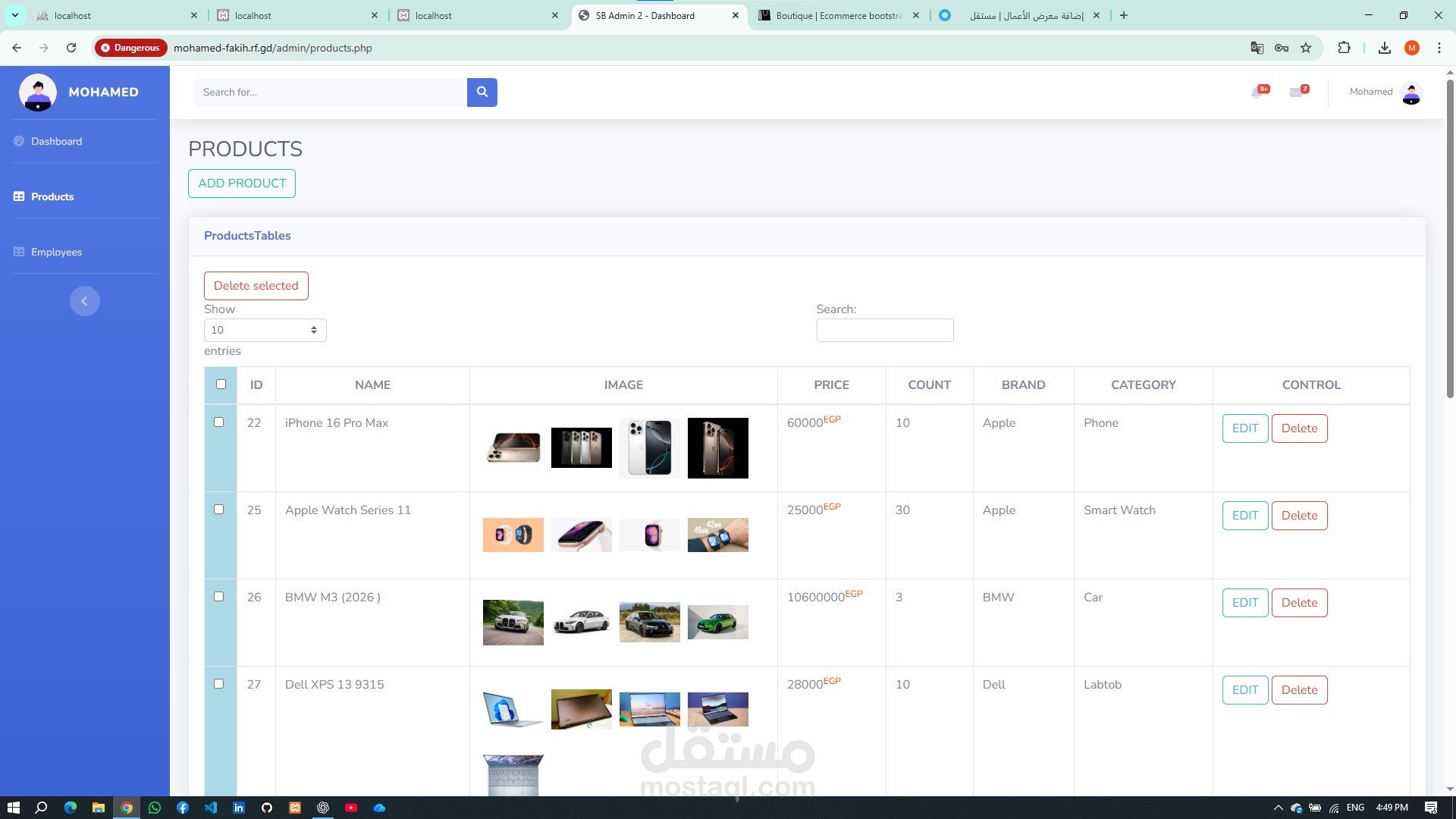
Task: Sort table by BRAND column header
Action: (1023, 385)
